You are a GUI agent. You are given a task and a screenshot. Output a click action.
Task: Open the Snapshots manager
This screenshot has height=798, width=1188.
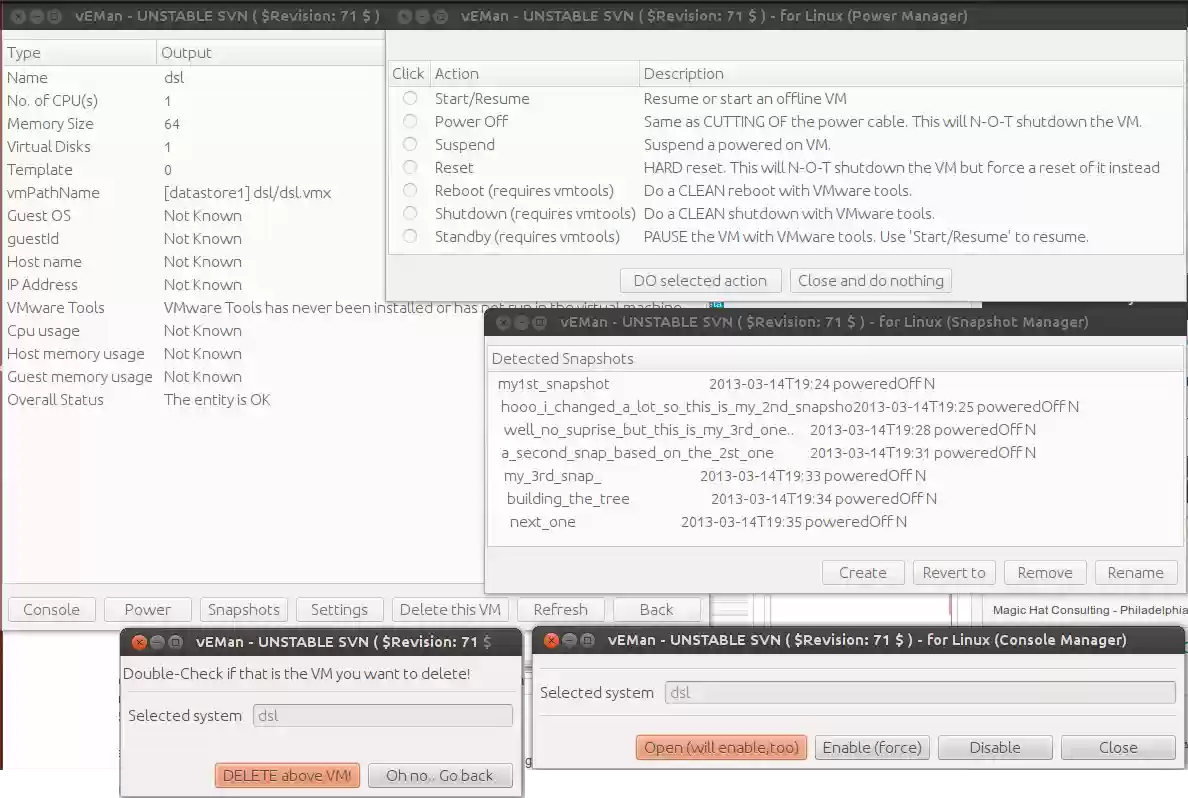(243, 609)
